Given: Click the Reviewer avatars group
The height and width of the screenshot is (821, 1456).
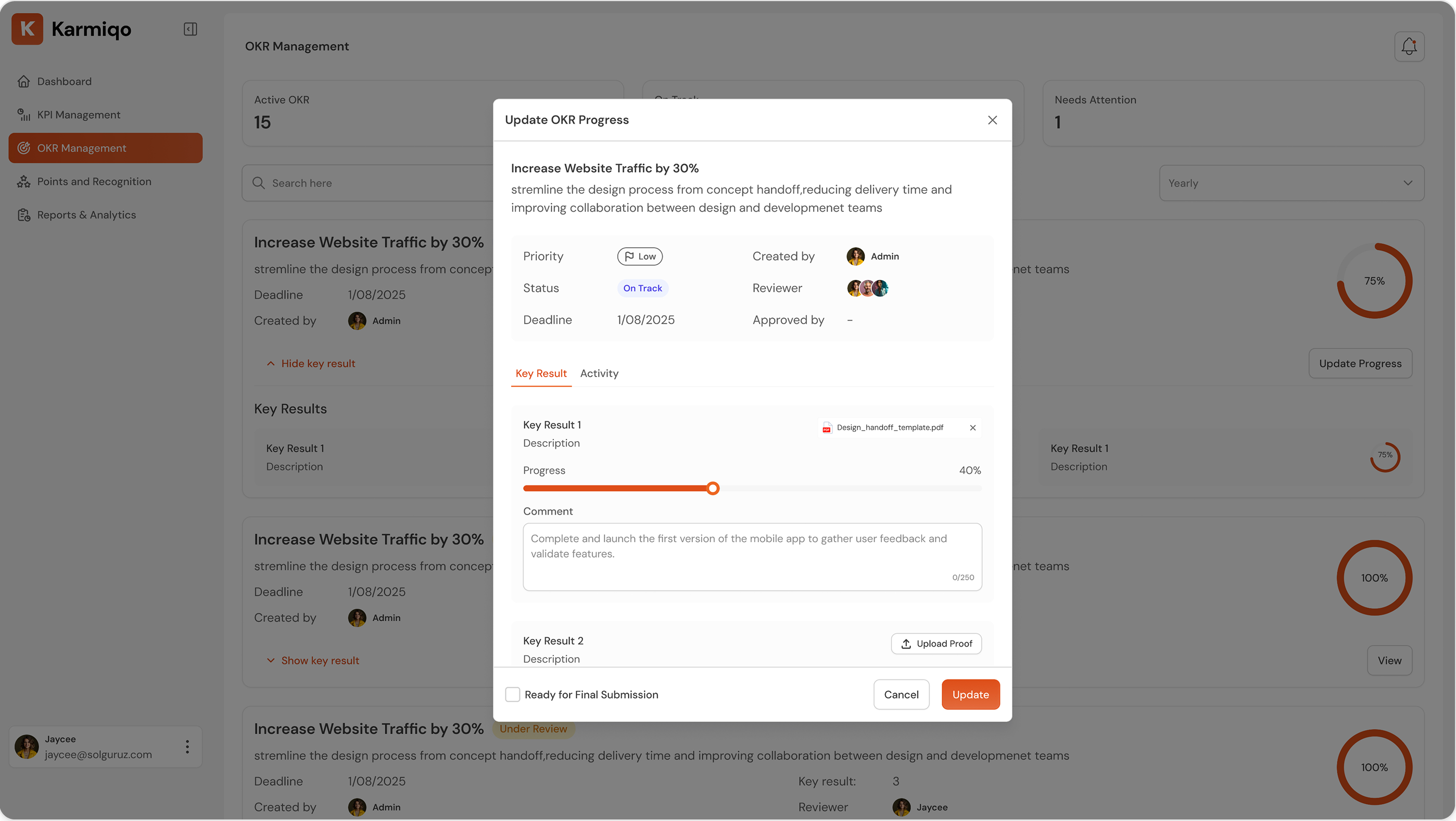Looking at the screenshot, I should coord(867,288).
